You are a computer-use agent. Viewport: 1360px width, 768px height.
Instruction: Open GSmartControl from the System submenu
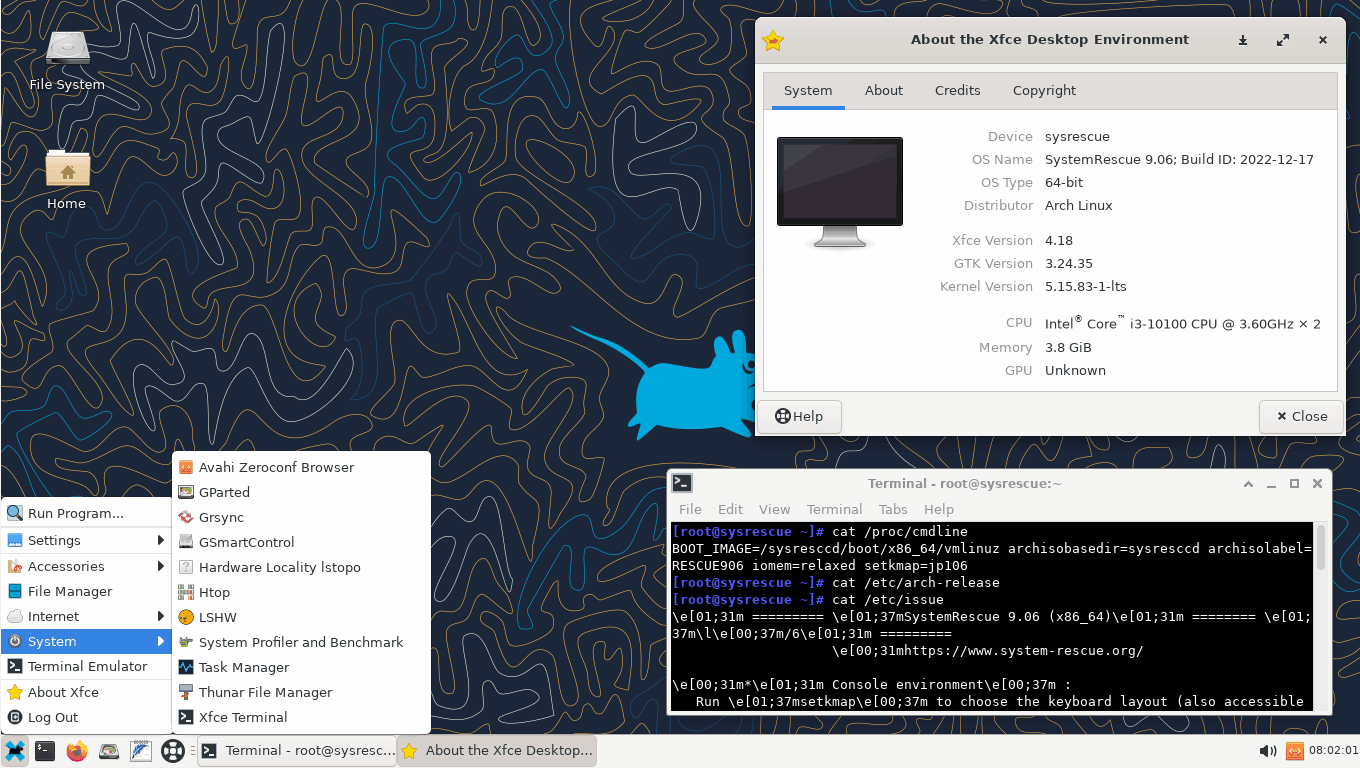[x=301, y=542]
